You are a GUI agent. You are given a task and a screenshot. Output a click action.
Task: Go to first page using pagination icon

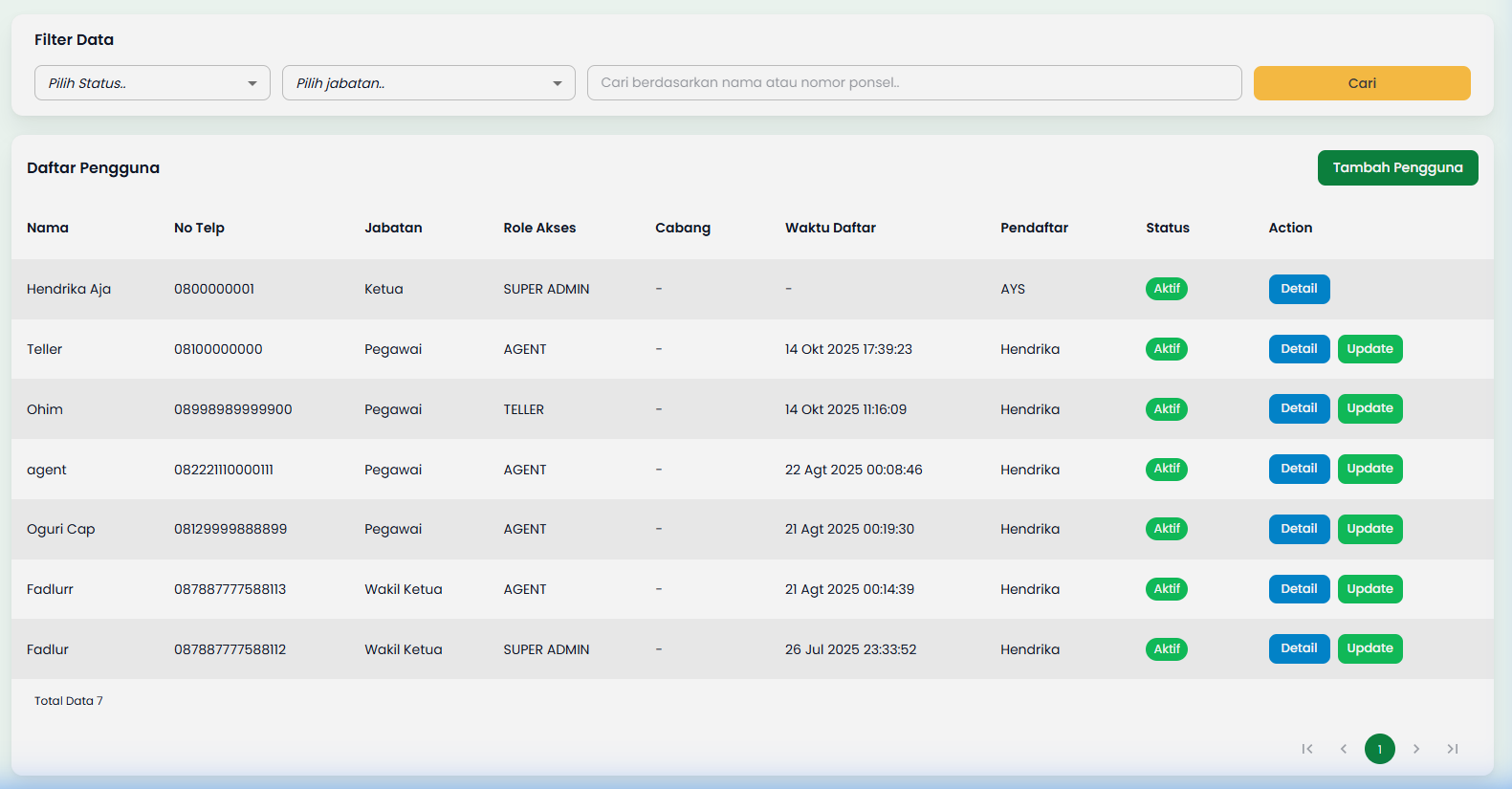click(1307, 749)
